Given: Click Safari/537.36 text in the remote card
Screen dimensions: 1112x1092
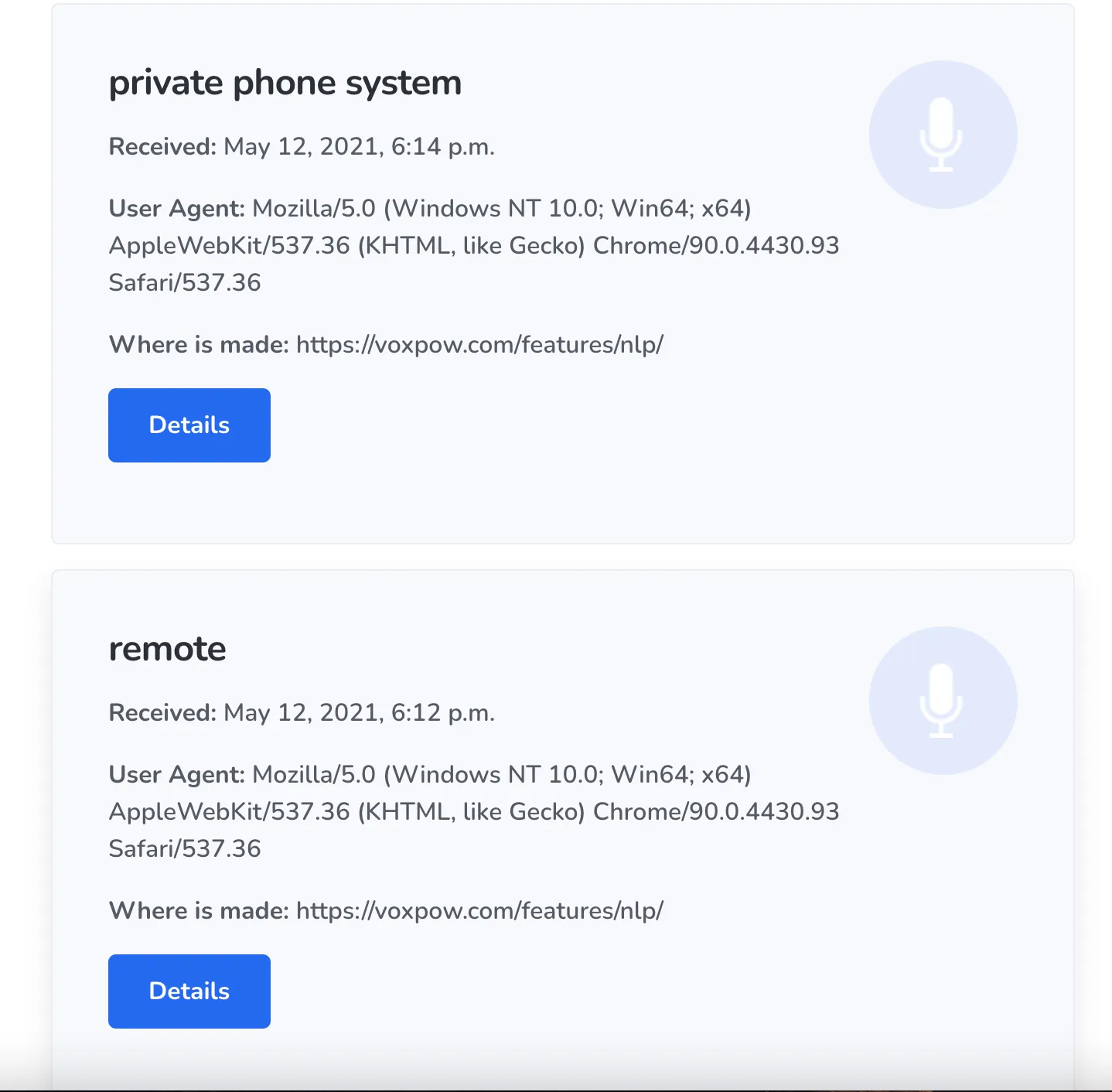Looking at the screenshot, I should point(185,849).
